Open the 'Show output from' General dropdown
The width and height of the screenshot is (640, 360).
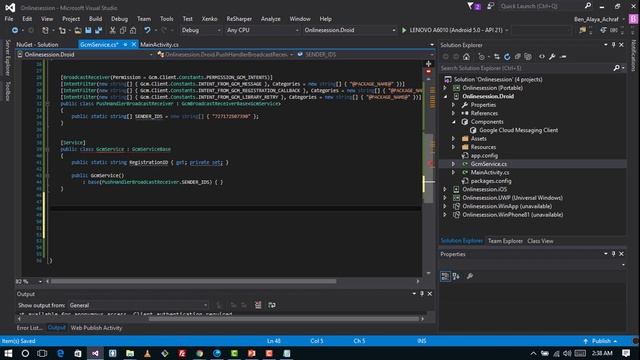[x=138, y=305]
